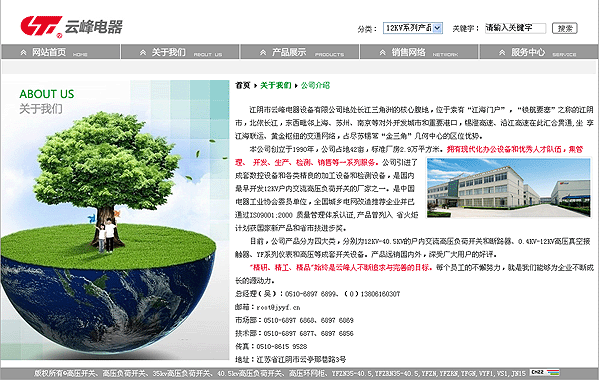Viewport: 600px width, 380px height.
Task: Open the 产品展示 PRODUCTS menu item
Action: point(300,52)
